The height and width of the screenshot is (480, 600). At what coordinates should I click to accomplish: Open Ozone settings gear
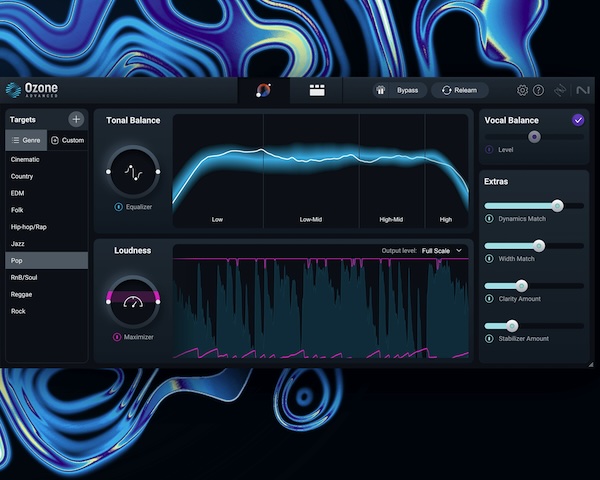pos(522,90)
